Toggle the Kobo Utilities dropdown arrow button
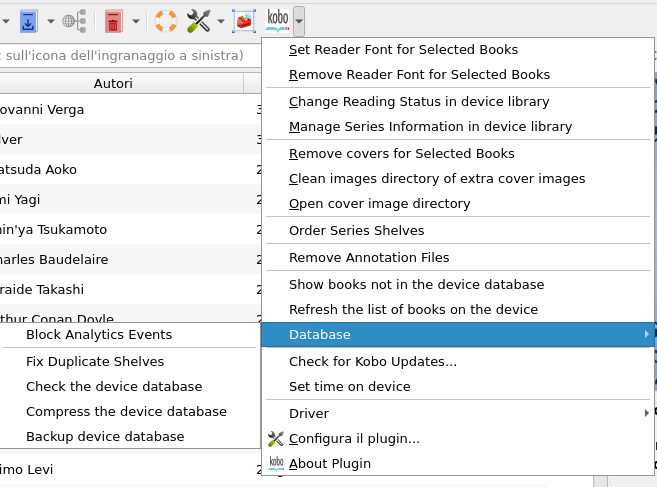This screenshot has height=487, width=657. click(299, 21)
